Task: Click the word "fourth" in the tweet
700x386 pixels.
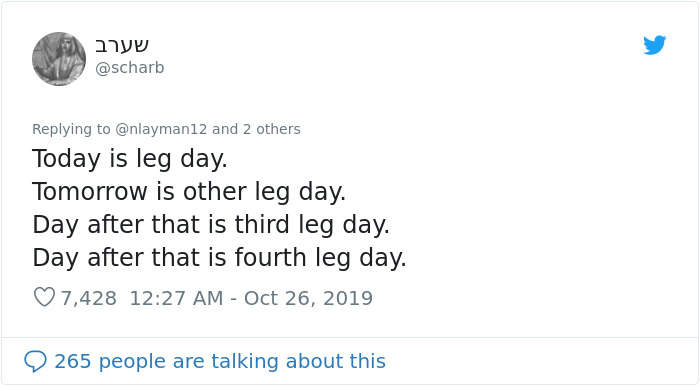Action: pyautogui.click(x=271, y=257)
